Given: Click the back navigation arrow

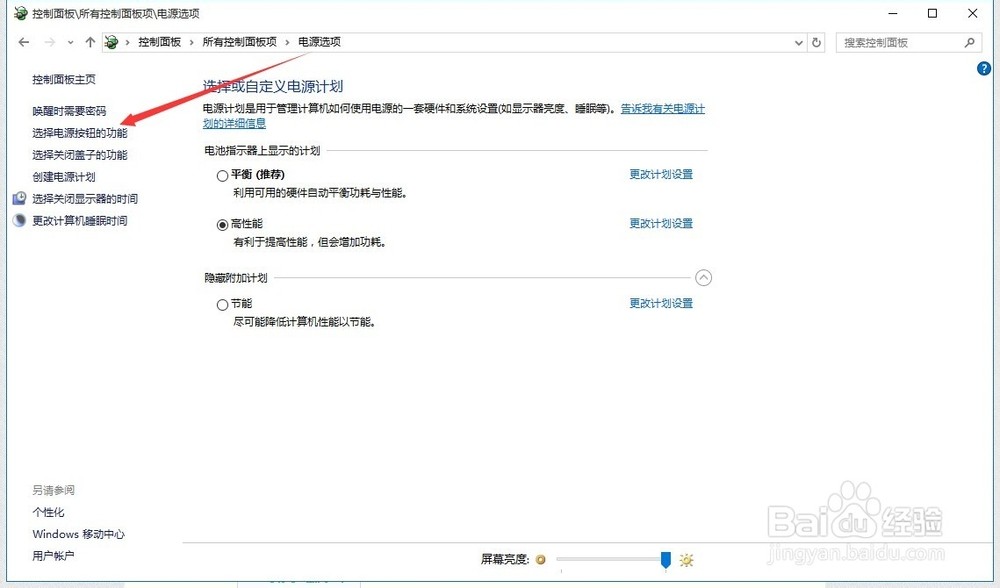Looking at the screenshot, I should point(24,42).
